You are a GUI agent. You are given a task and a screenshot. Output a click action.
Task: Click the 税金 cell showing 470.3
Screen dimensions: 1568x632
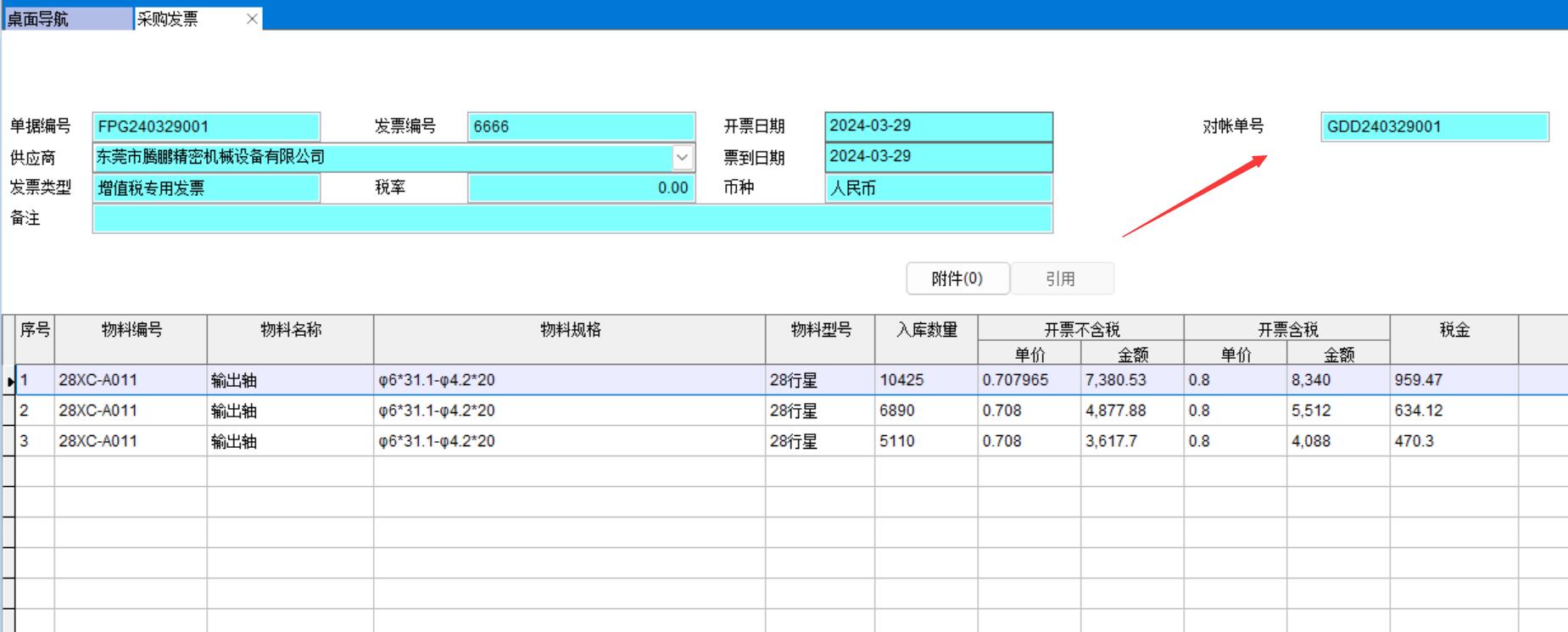[x=1454, y=441]
